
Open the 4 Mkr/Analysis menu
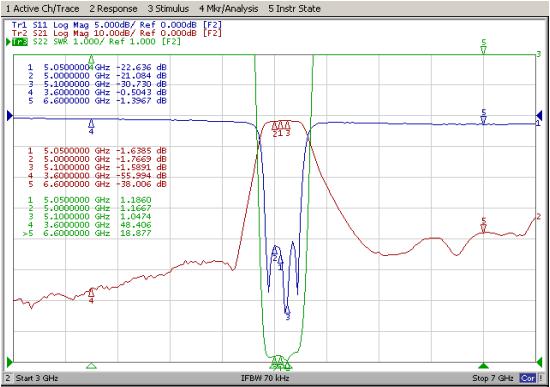[x=228, y=8]
